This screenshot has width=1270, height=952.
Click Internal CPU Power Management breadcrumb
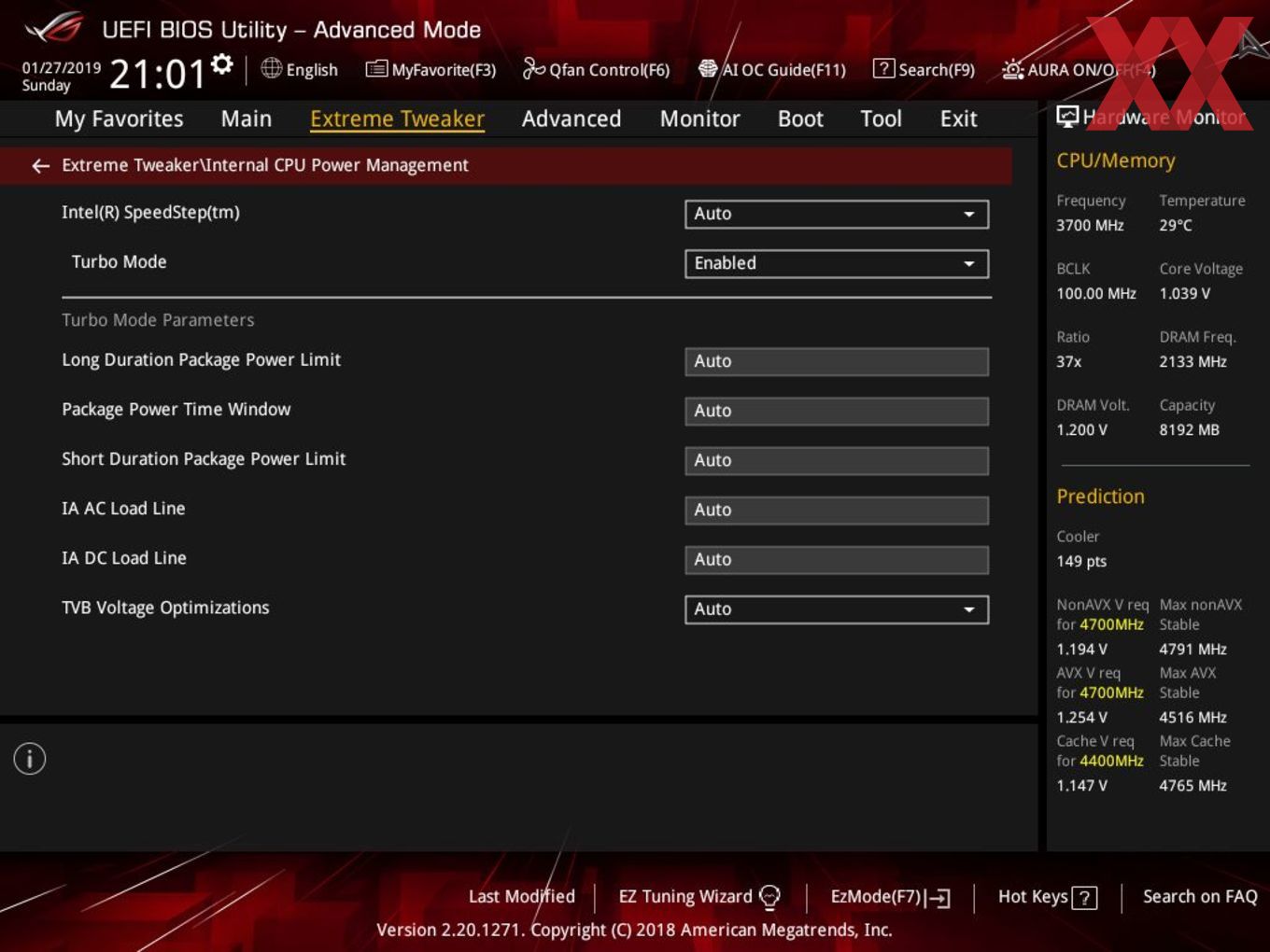[336, 165]
